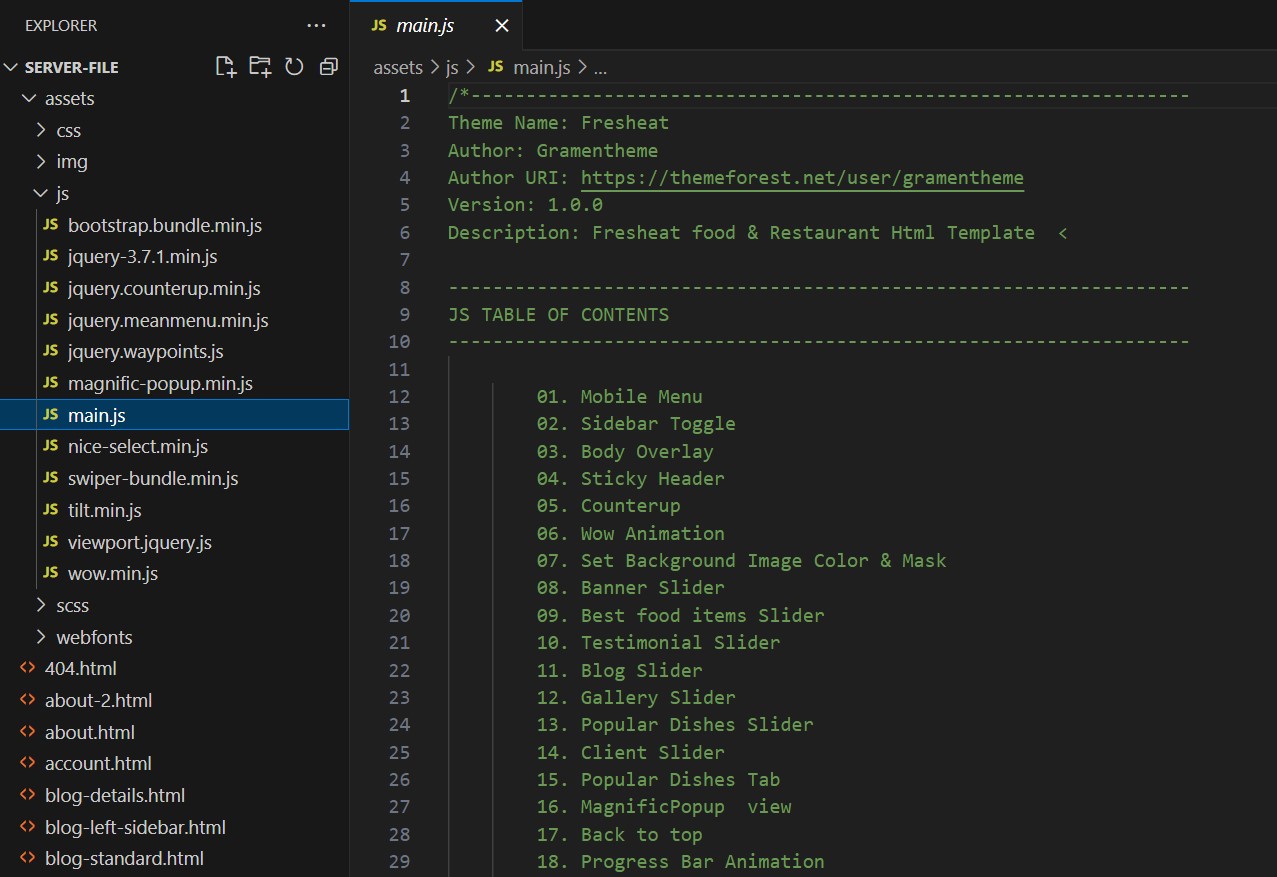Screen dimensions: 1277x877
Task: Click the assets breadcrumb segment
Action: 398,67
